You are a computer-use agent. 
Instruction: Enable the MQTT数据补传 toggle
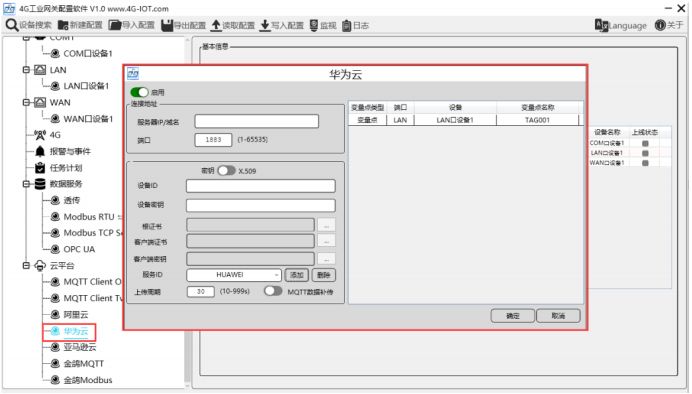273,291
